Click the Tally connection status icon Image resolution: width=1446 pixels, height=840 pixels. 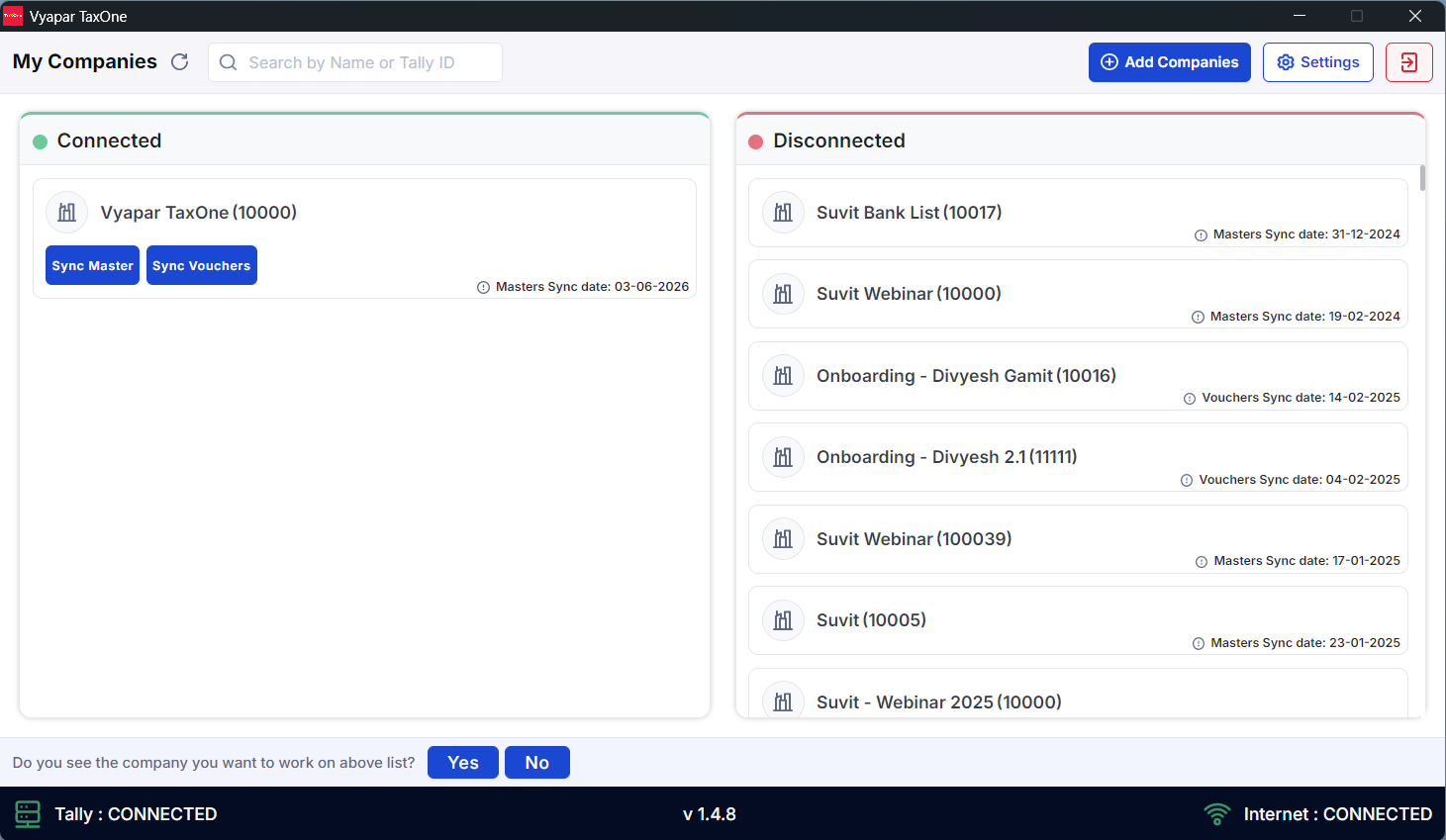coord(28,814)
